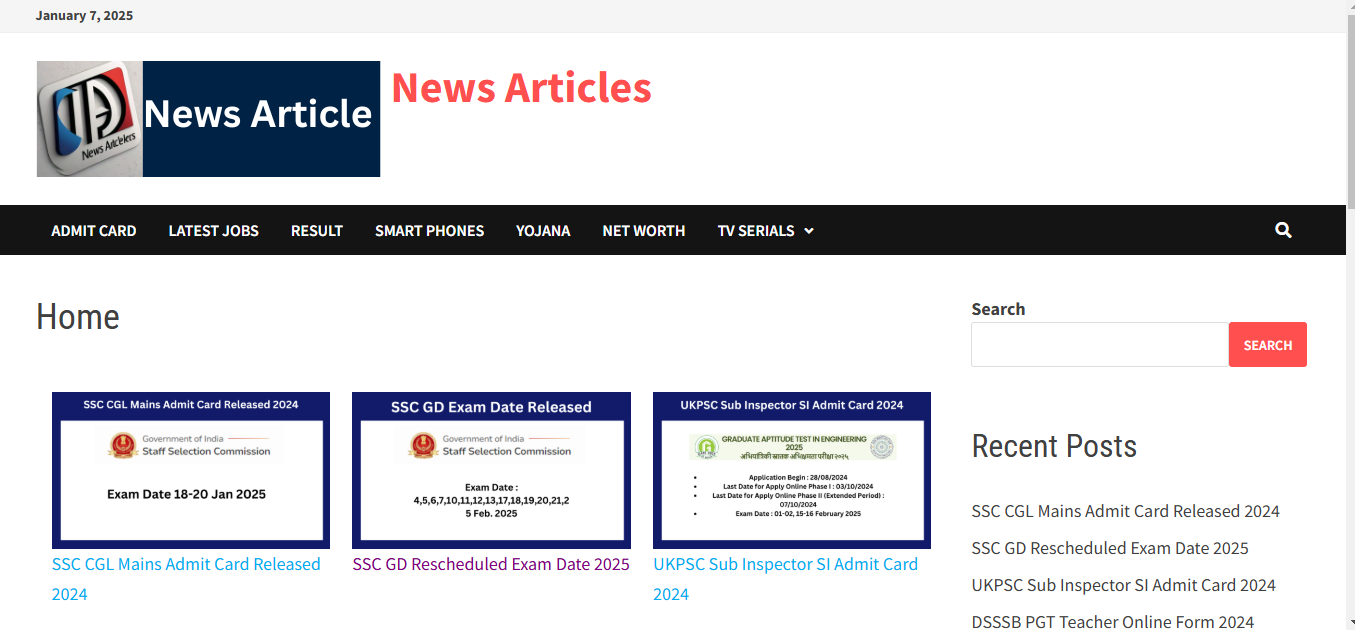Open article link SSC GD Rescheduled Exam Date 2025

click(491, 564)
